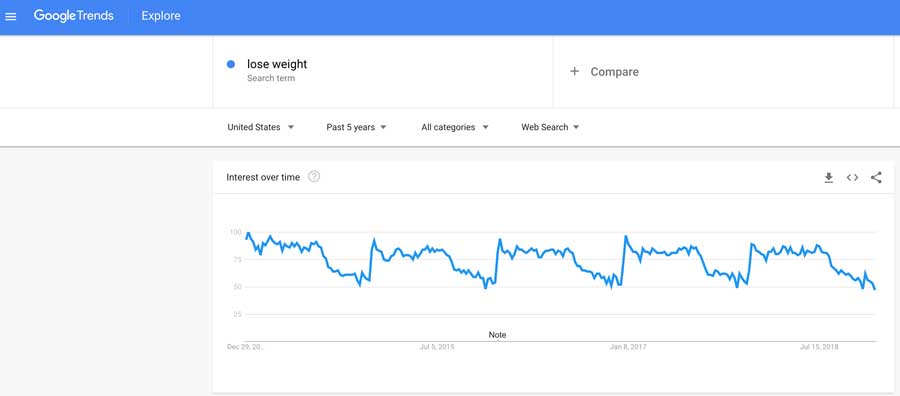Open the Past 5 years time range dropdown

tap(356, 127)
